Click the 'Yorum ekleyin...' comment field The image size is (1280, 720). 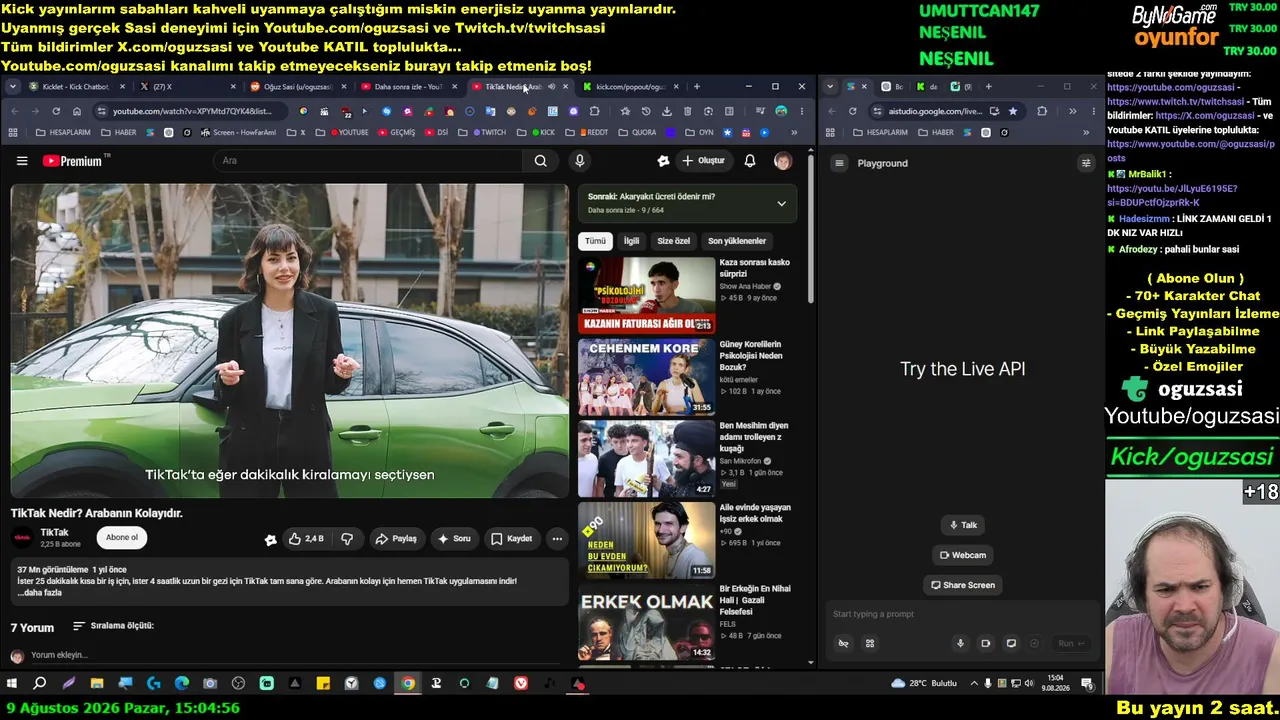(295, 655)
